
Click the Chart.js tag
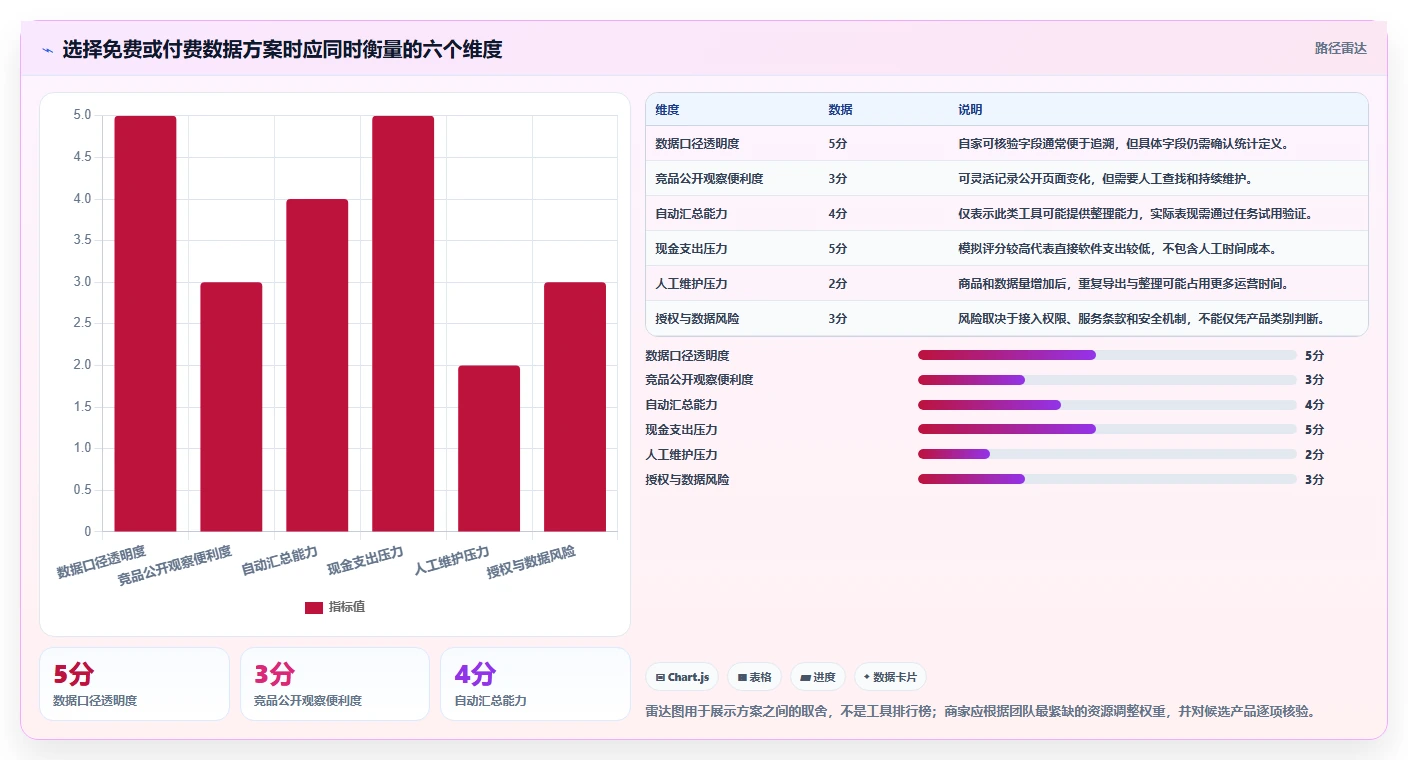click(682, 677)
